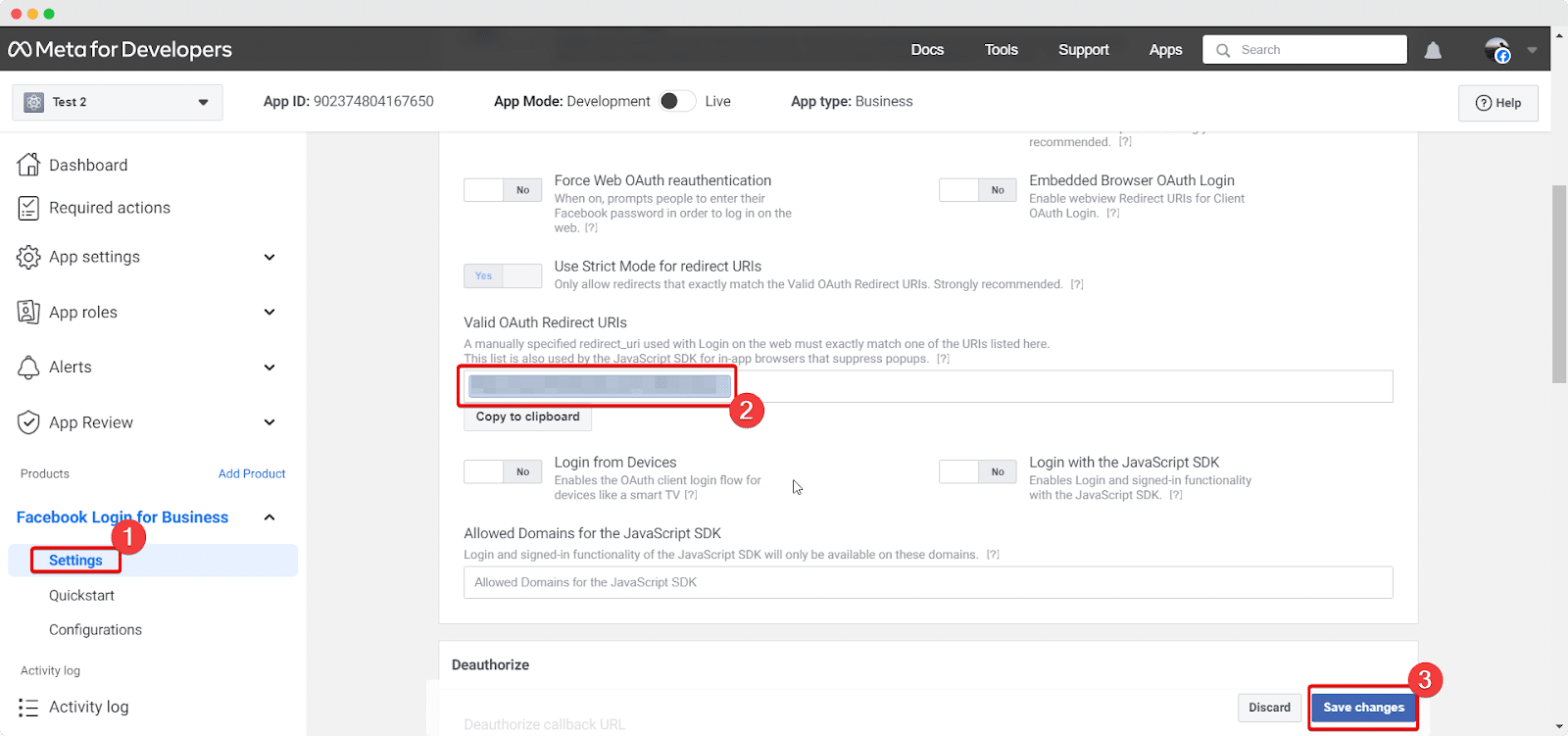Click the App Review shield icon
This screenshot has height=736, width=1568.
(28, 422)
